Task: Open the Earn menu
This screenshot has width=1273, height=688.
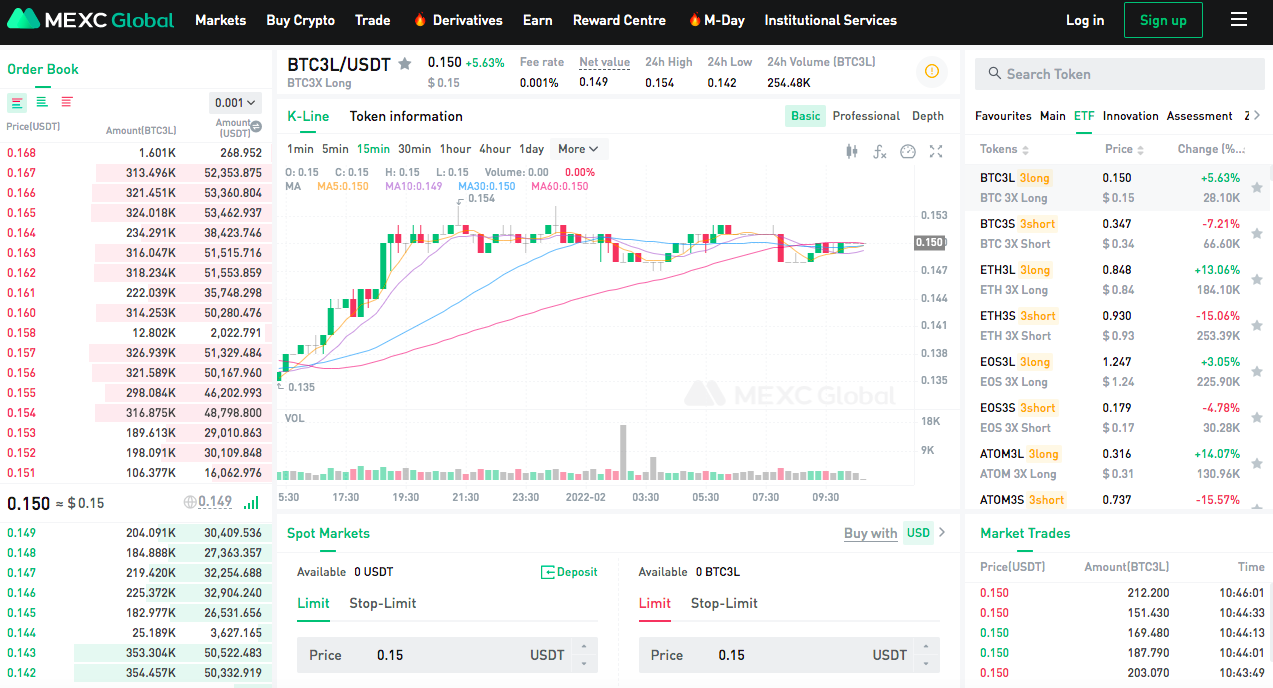Action: click(x=537, y=20)
